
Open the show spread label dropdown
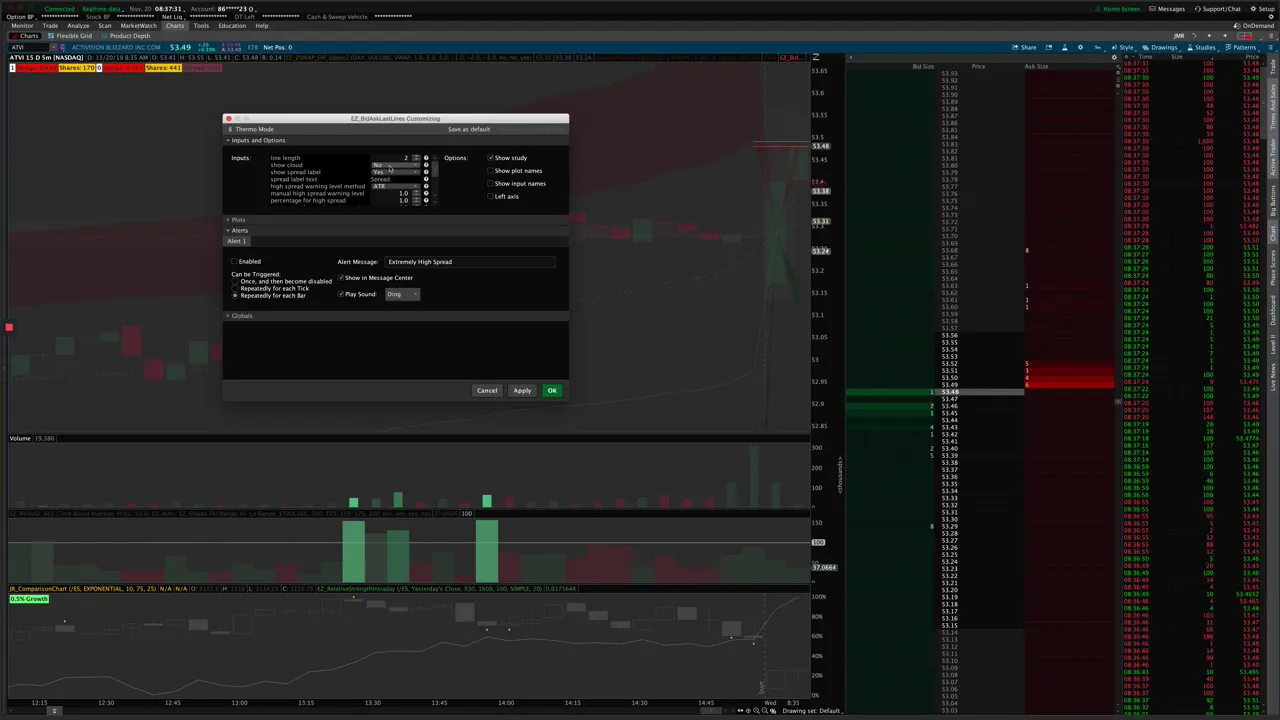click(x=395, y=172)
